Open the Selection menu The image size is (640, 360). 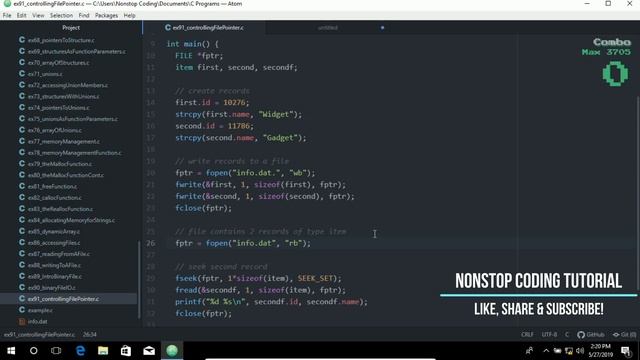coord(61,16)
